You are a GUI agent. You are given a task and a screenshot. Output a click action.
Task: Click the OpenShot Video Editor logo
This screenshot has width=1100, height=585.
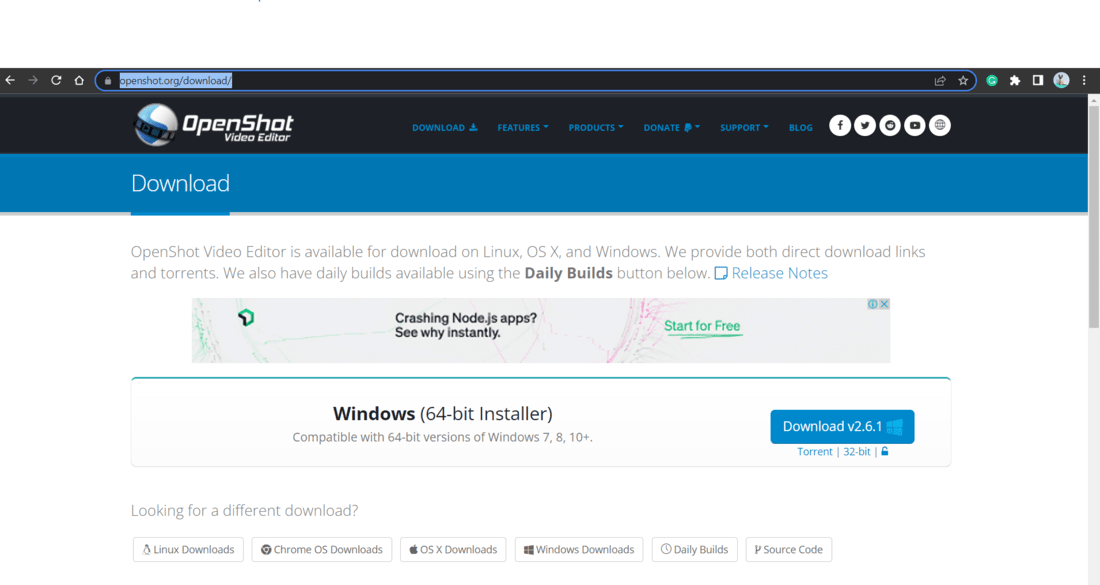tap(213, 125)
